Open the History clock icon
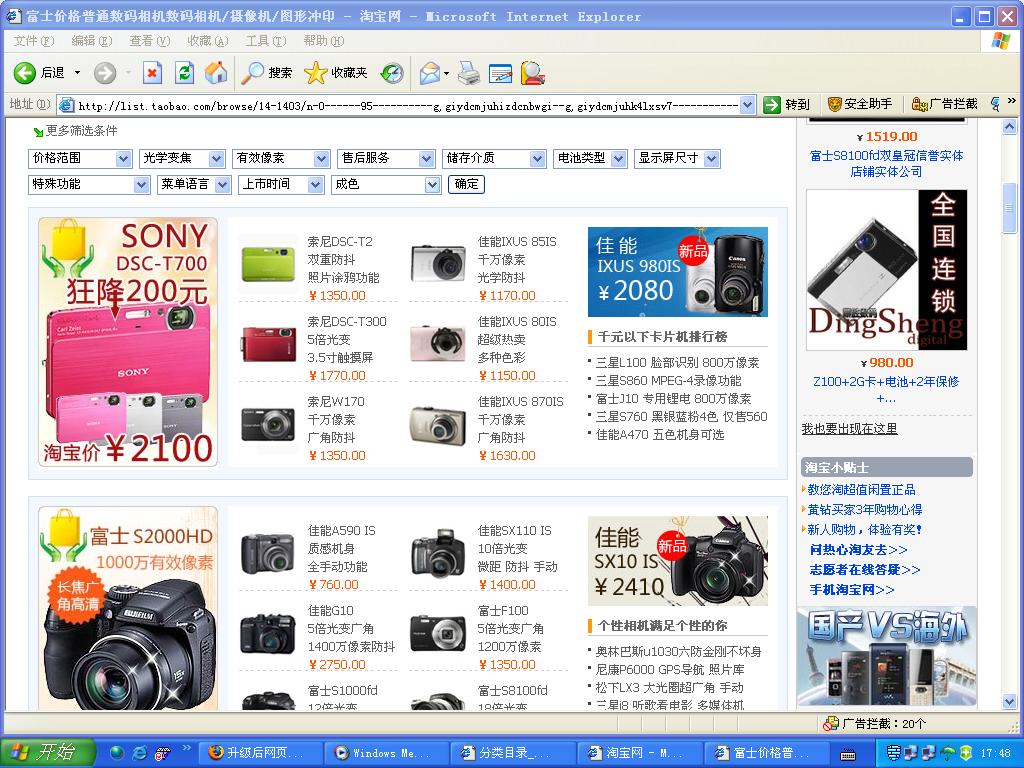This screenshot has width=1024, height=768. [x=392, y=72]
